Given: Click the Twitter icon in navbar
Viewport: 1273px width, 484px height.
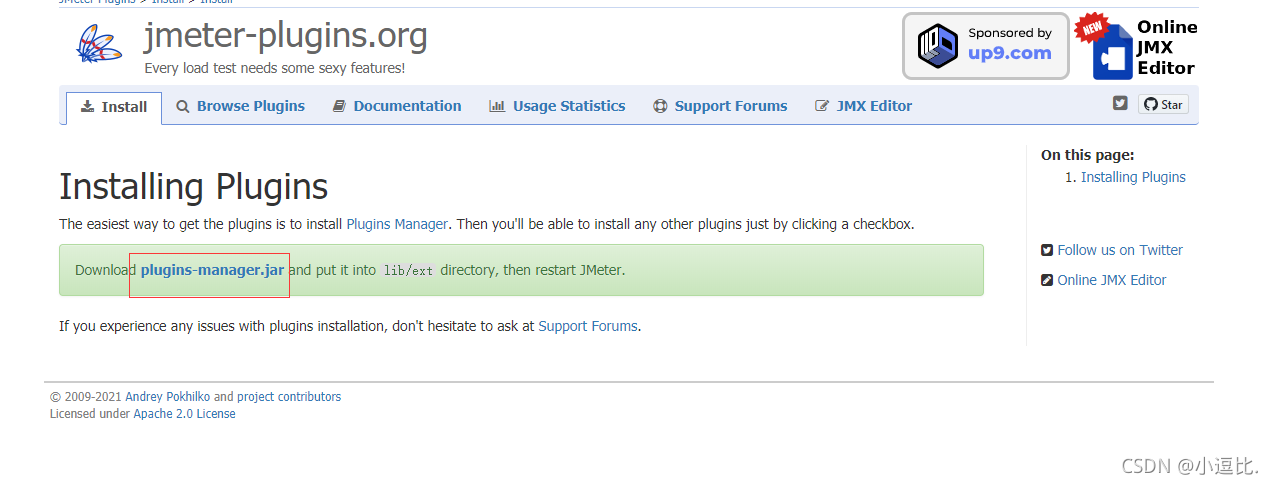Looking at the screenshot, I should pos(1120,103).
